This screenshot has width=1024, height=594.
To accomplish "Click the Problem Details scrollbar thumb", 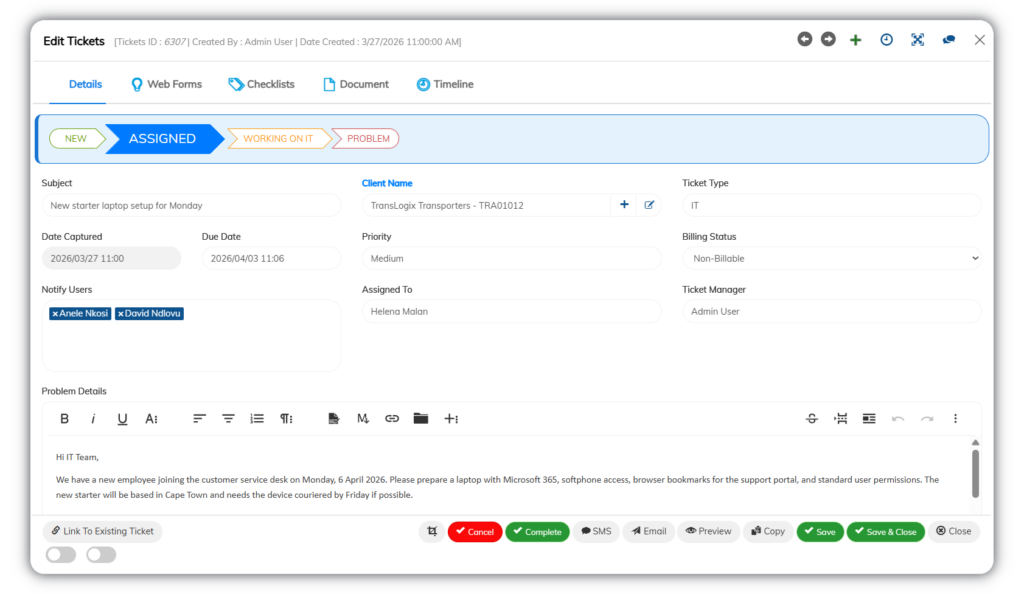I will (x=975, y=474).
